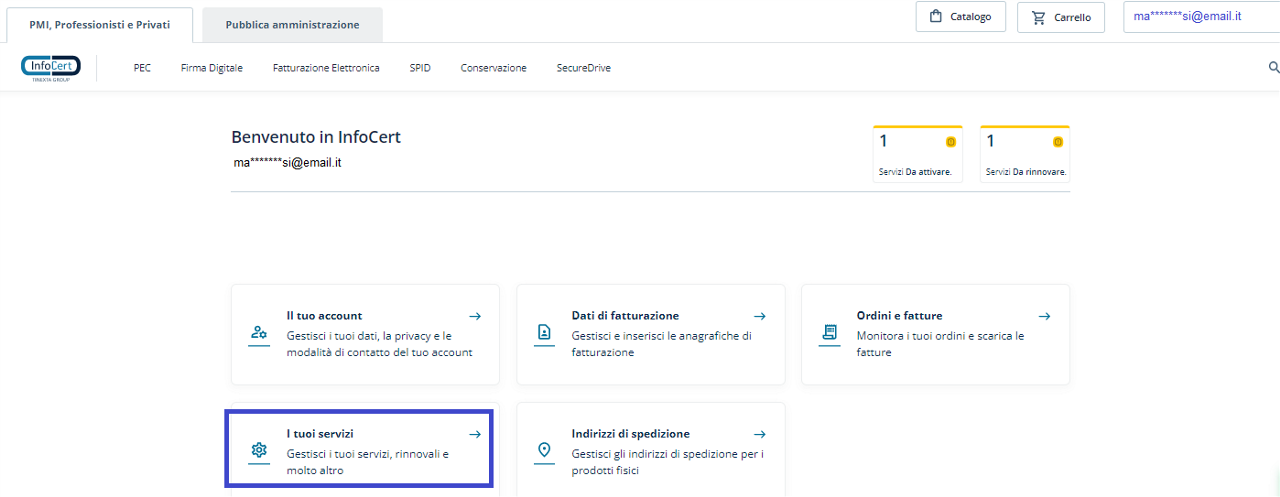Open the PEC menu item

(x=142, y=68)
